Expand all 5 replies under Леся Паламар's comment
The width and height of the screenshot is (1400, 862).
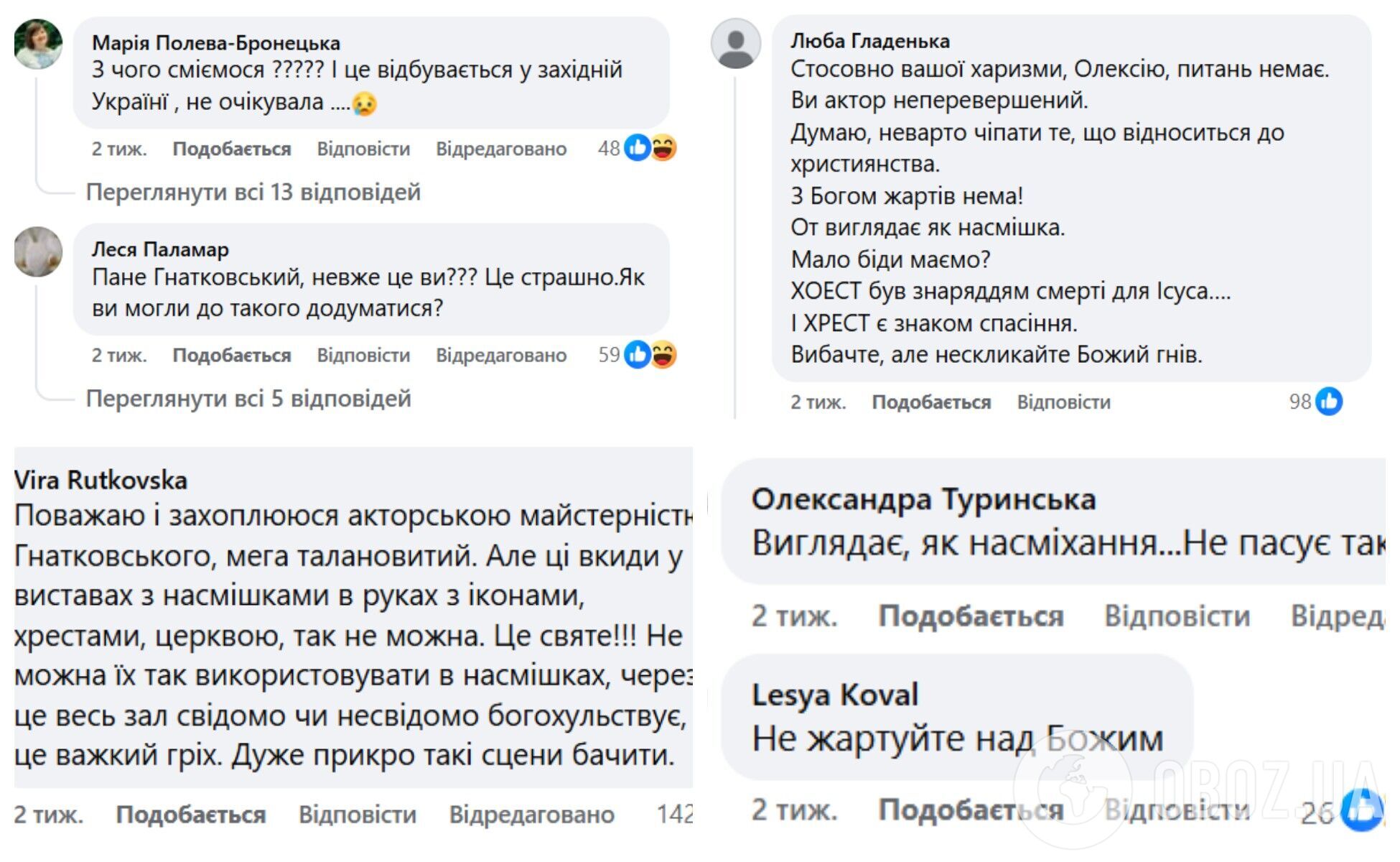(248, 397)
